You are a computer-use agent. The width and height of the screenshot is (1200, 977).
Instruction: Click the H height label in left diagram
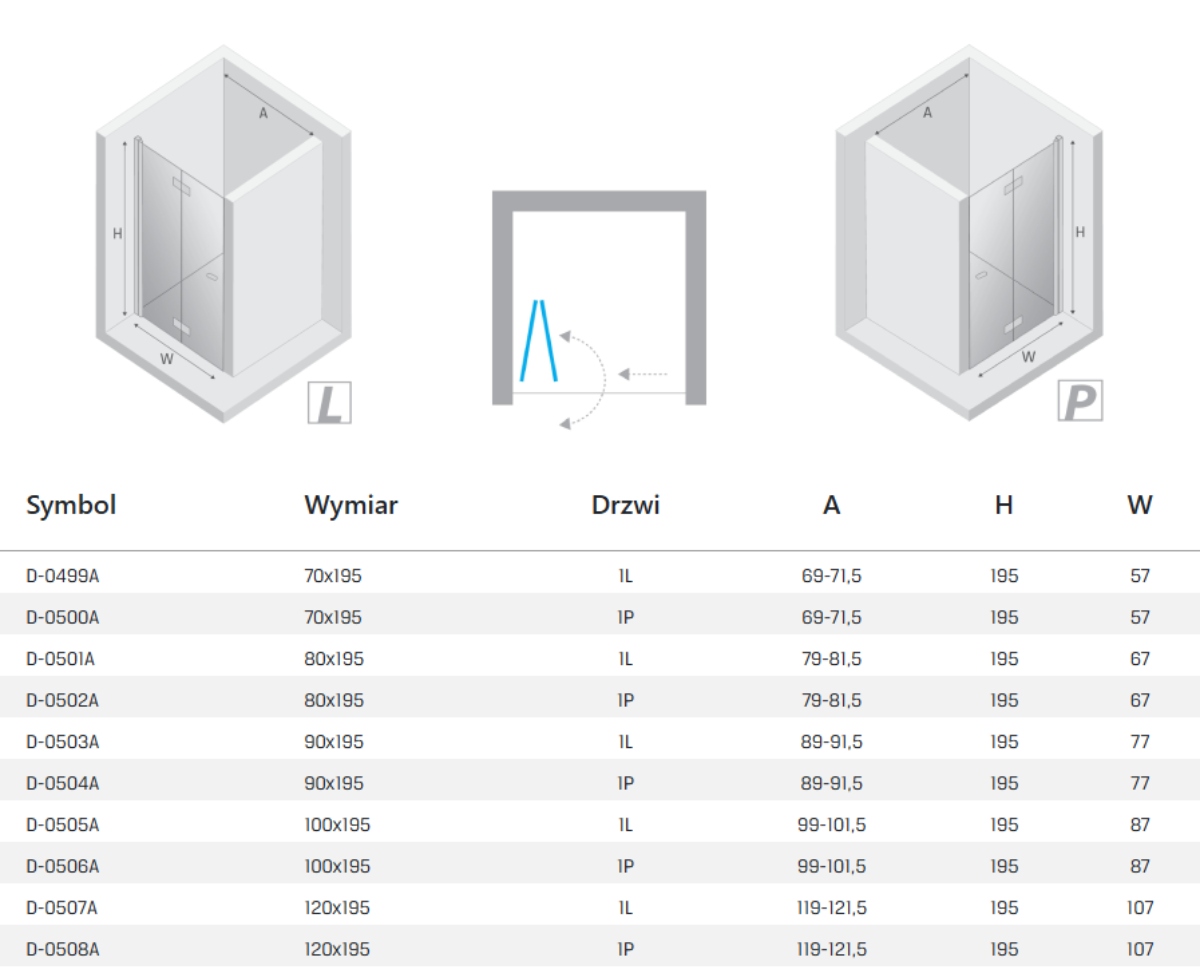click(117, 234)
